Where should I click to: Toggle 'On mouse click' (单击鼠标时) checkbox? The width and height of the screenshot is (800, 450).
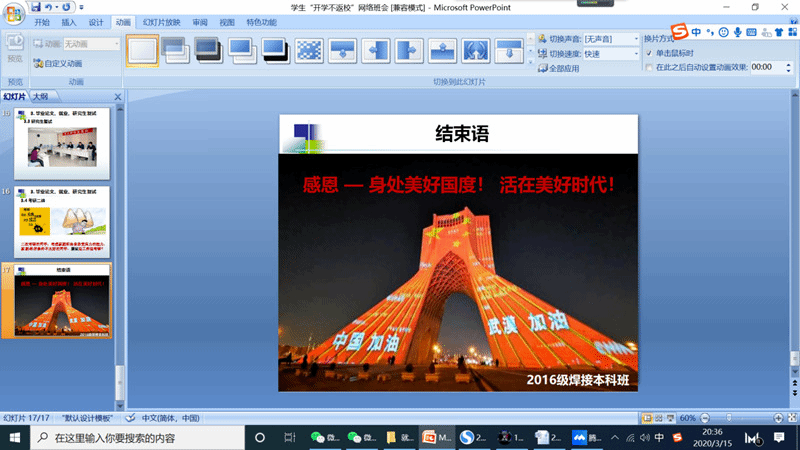(648, 53)
